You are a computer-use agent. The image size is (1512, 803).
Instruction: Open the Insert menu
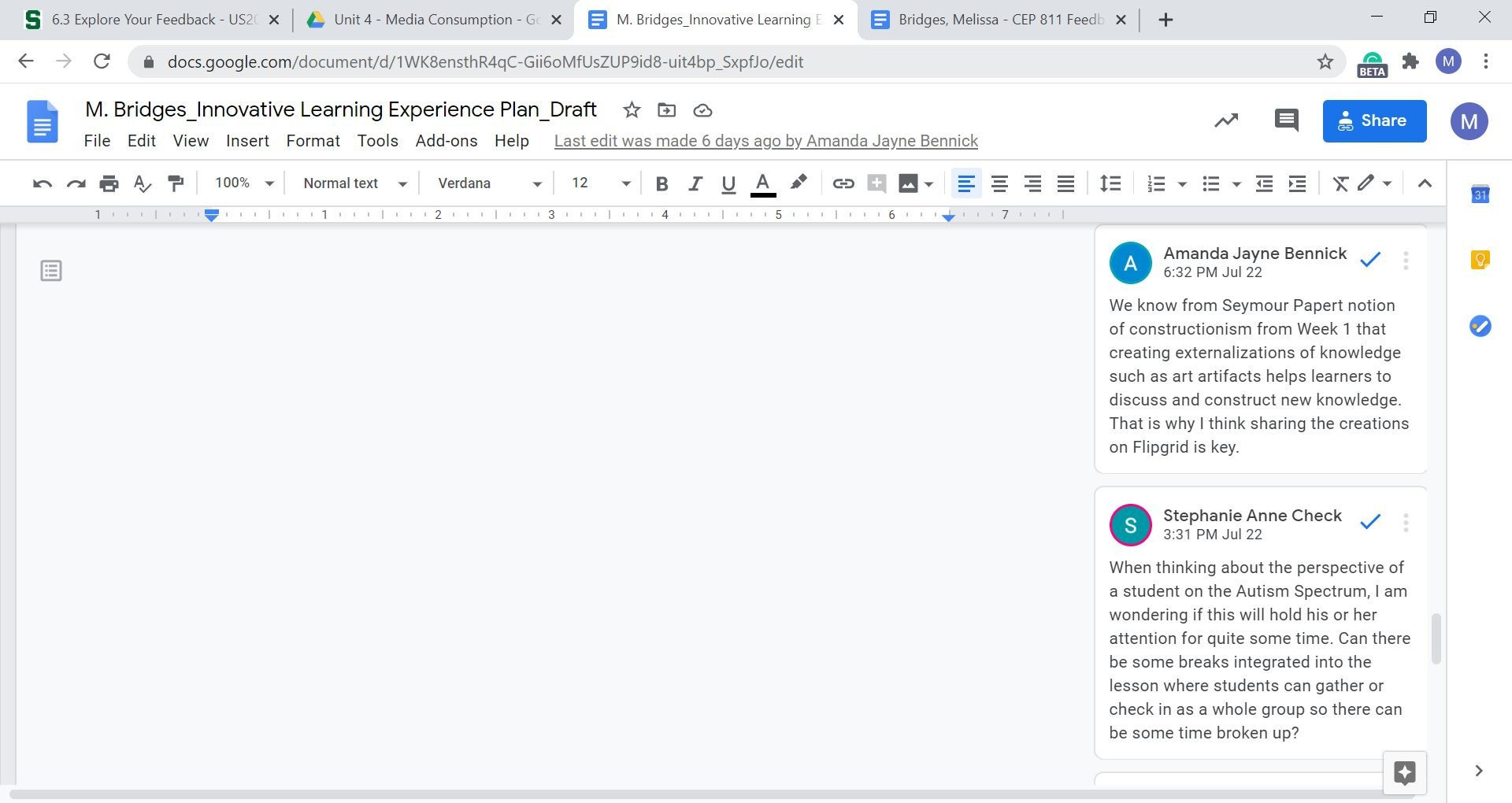(247, 141)
